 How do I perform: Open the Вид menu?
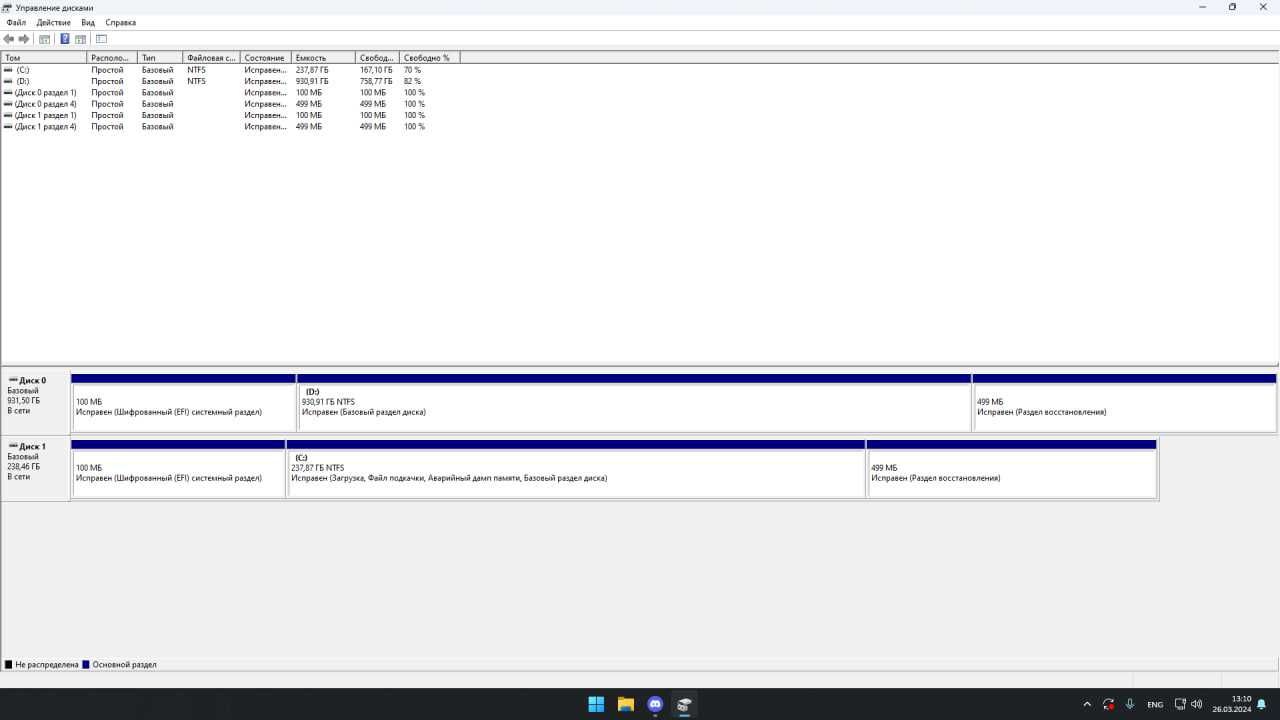pyautogui.click(x=88, y=22)
